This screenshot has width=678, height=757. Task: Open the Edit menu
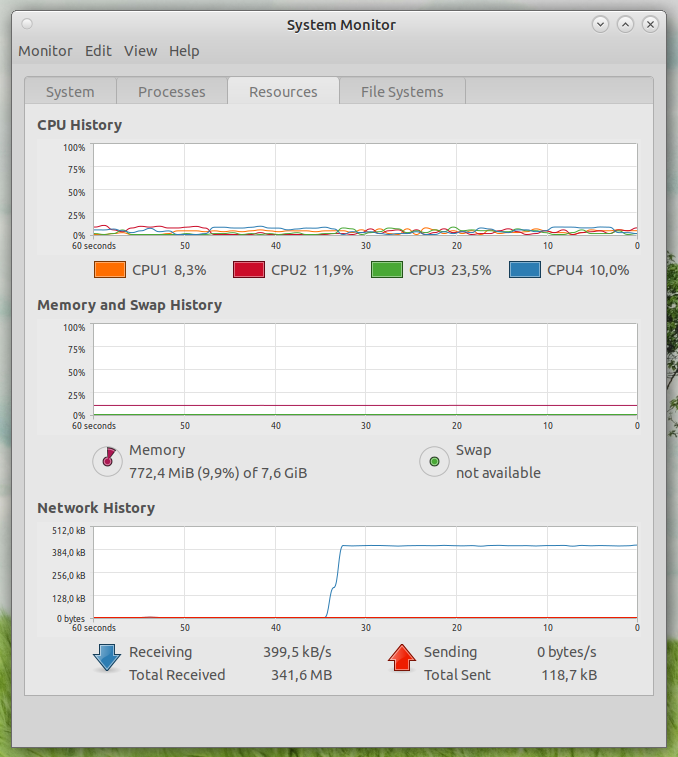99,51
